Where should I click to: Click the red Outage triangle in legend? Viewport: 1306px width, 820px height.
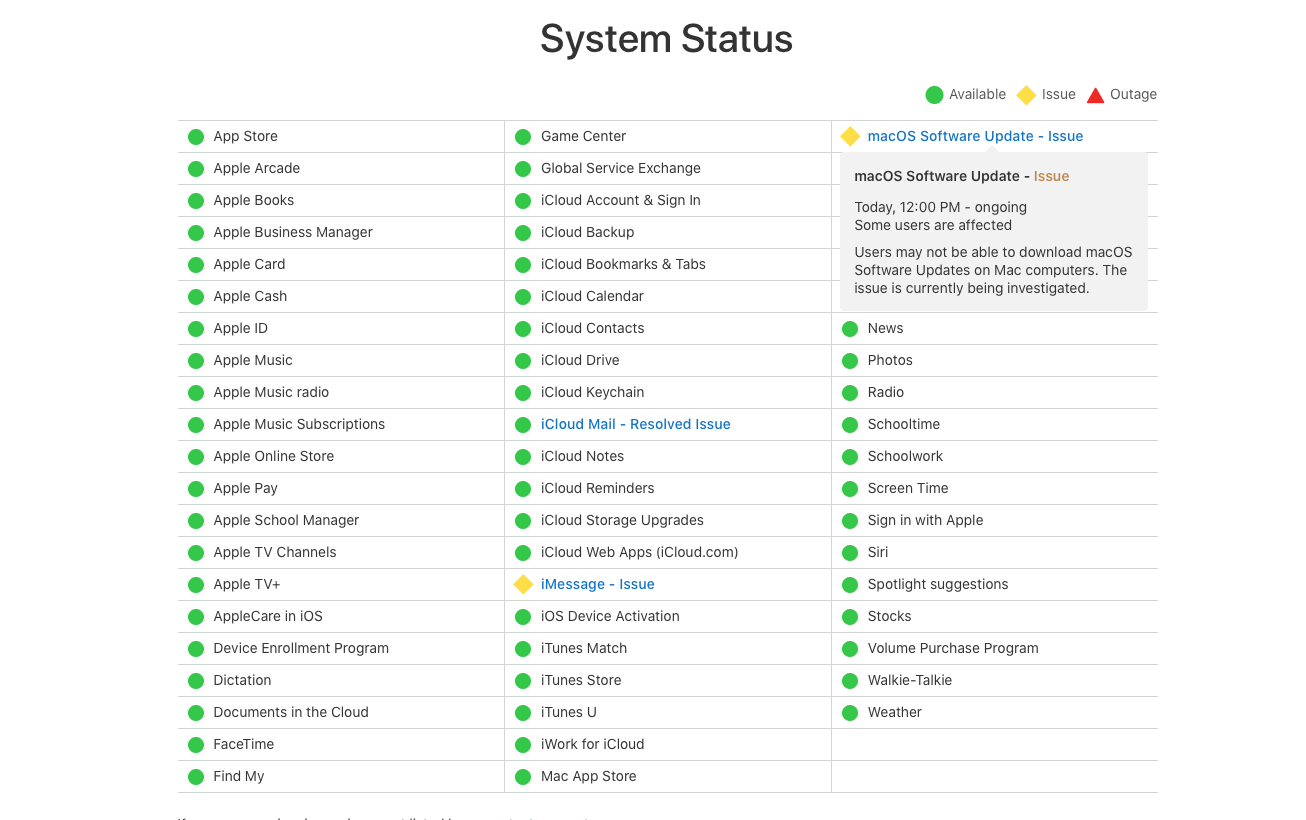1095,95
